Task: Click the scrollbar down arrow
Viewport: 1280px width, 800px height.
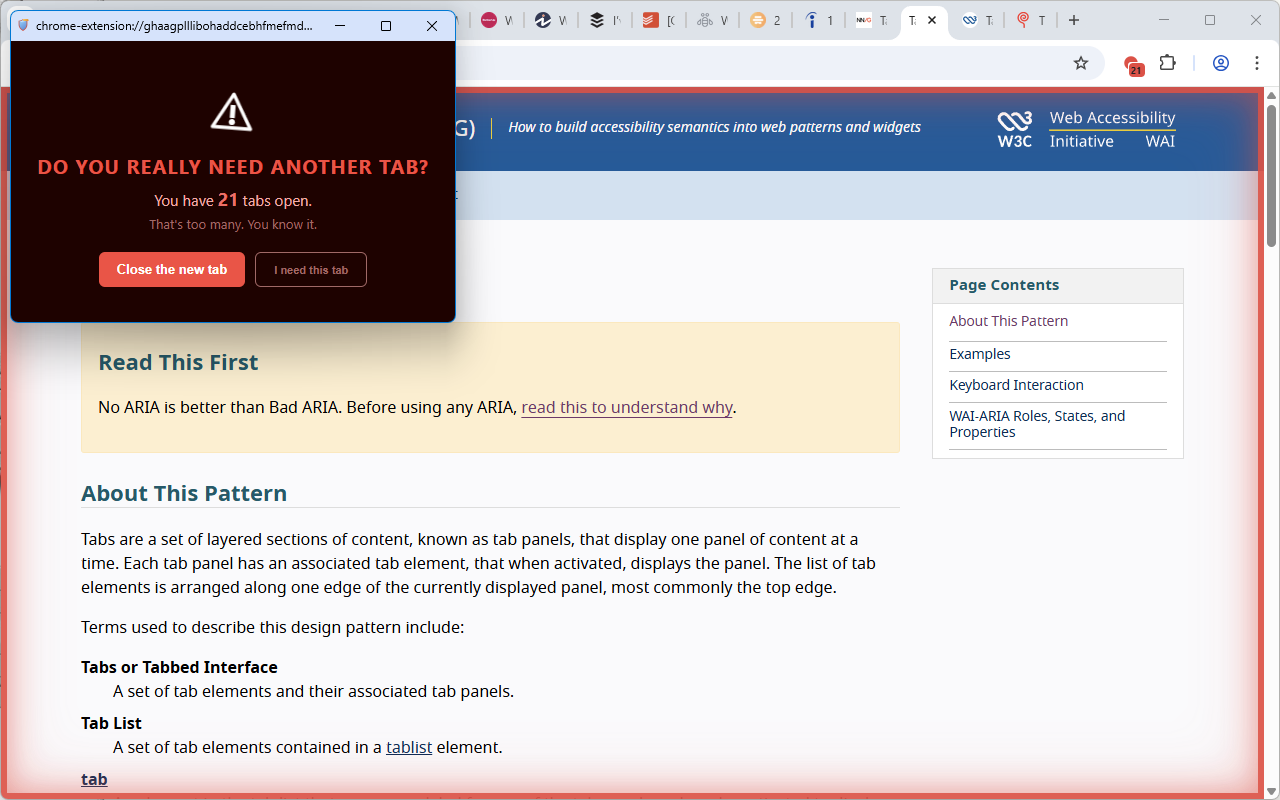Action: (x=1272, y=791)
